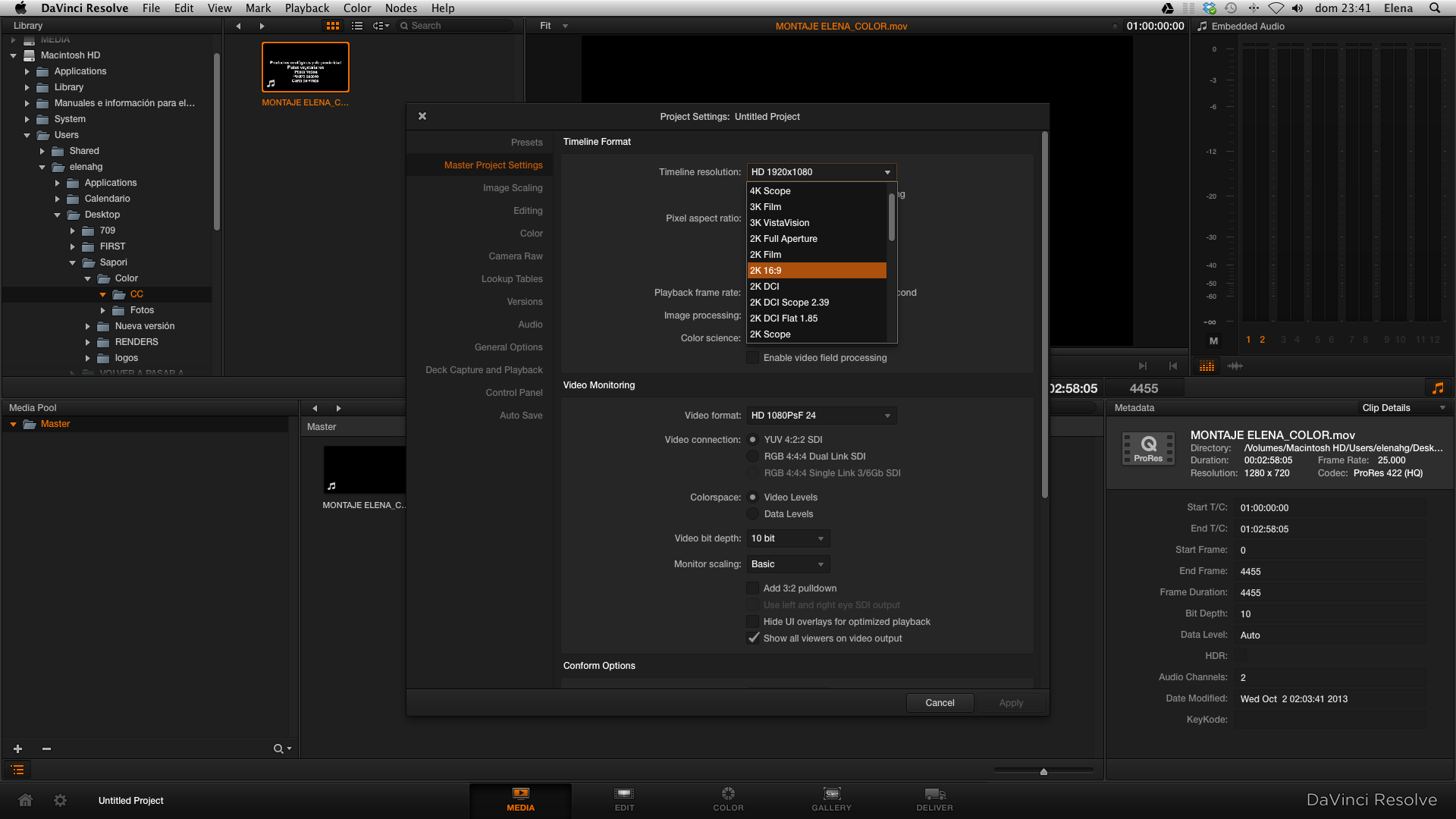Image resolution: width=1456 pixels, height=819 pixels.
Task: Uncheck Show all viewers on video output
Action: tap(753, 639)
